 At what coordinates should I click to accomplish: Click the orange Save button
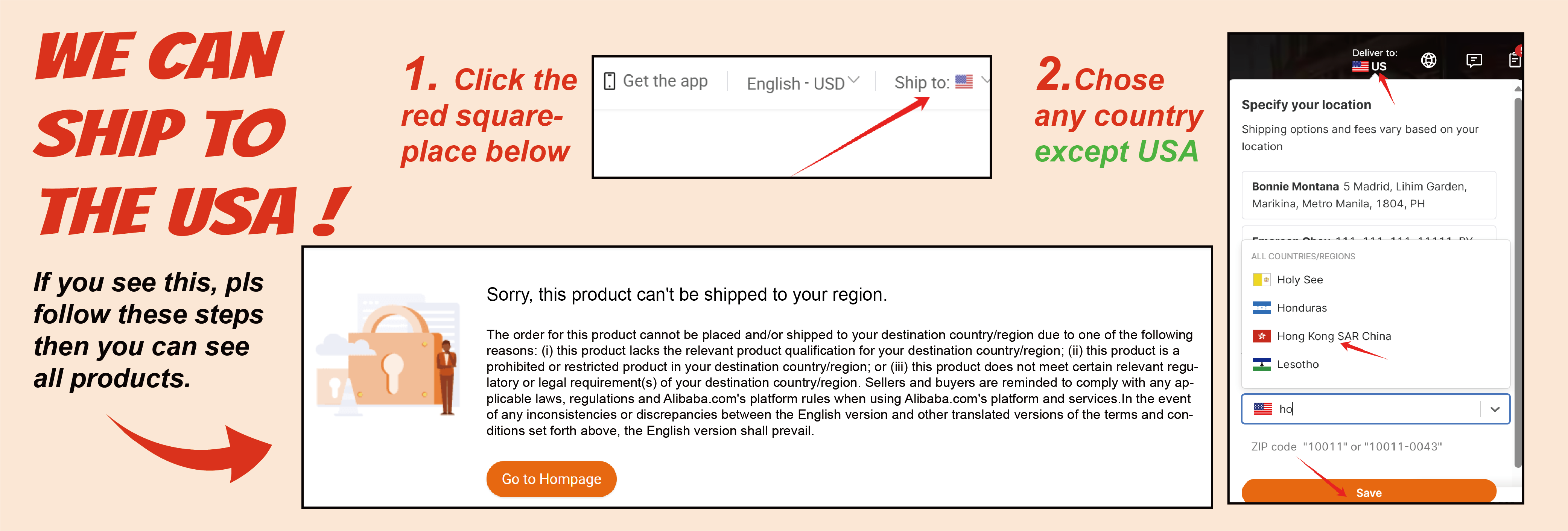click(x=1368, y=491)
